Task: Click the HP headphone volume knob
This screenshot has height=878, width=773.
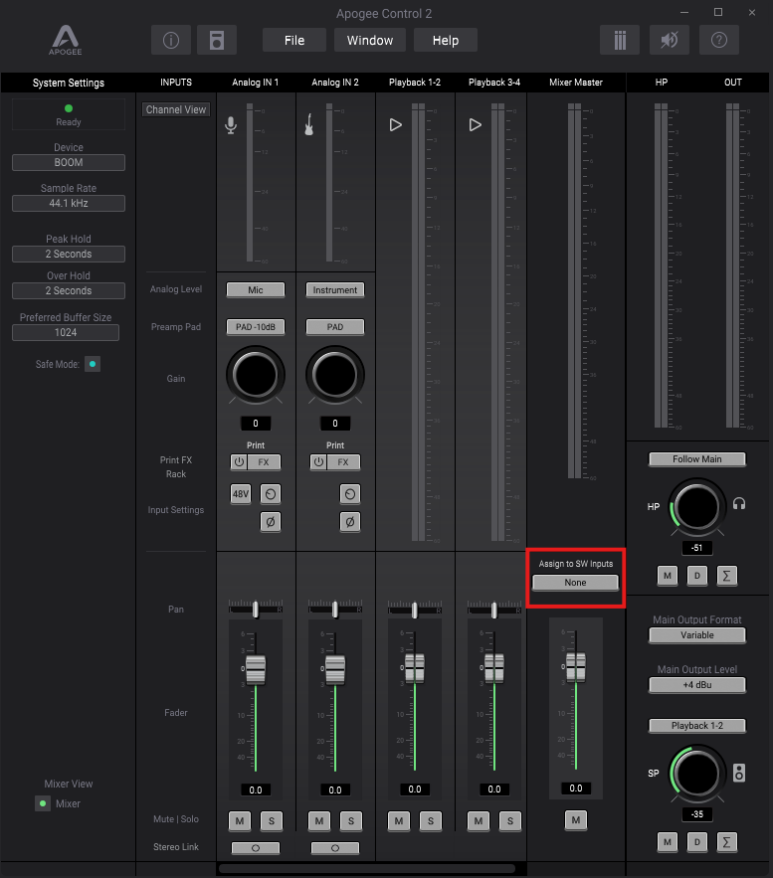Action: click(697, 507)
